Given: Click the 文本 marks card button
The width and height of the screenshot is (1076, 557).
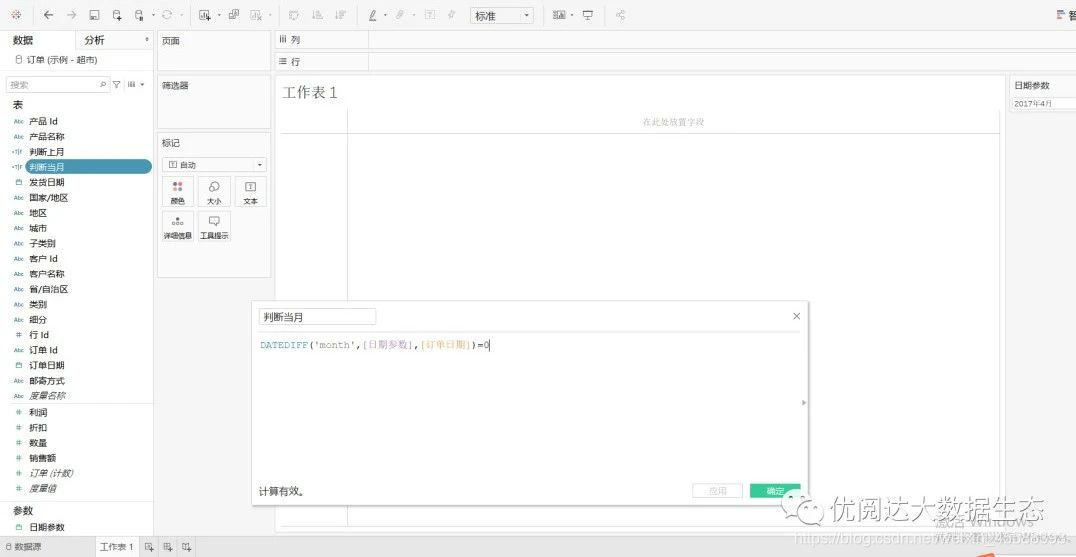Looking at the screenshot, I should pyautogui.click(x=250, y=192).
